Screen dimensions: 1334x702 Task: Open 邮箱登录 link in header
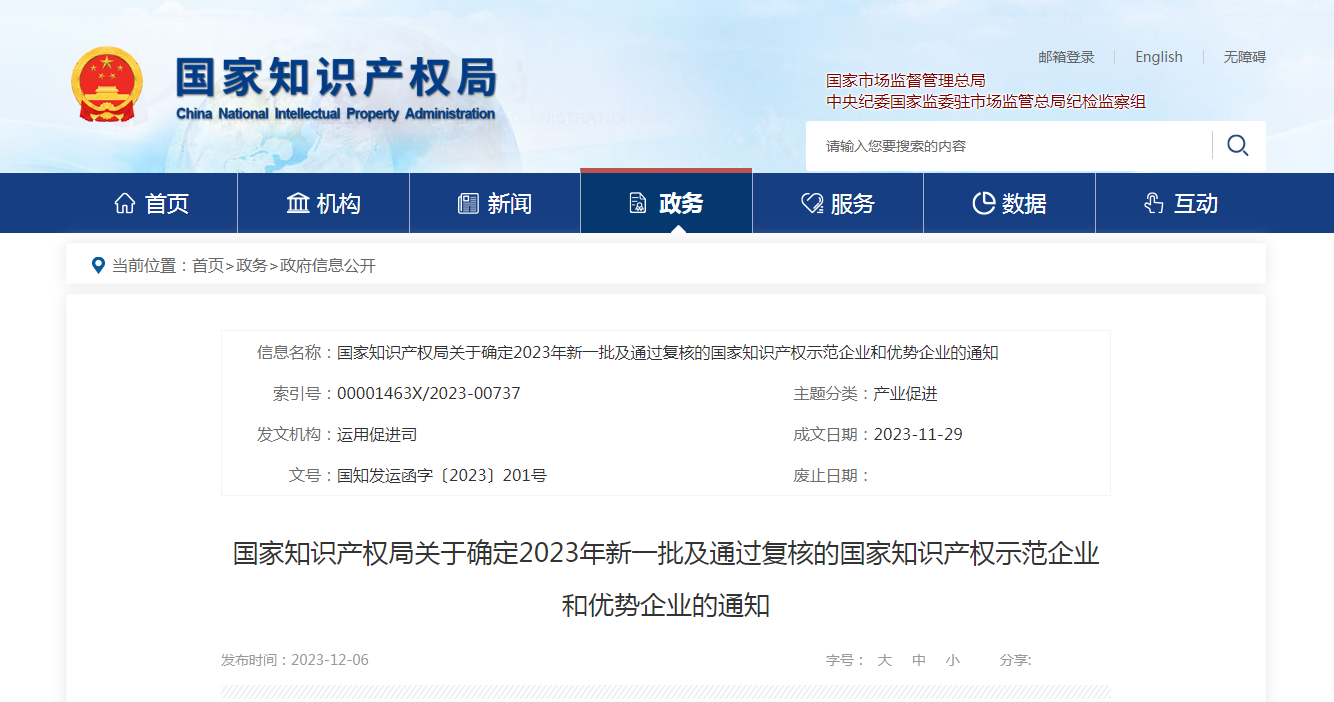pyautogui.click(x=1066, y=57)
